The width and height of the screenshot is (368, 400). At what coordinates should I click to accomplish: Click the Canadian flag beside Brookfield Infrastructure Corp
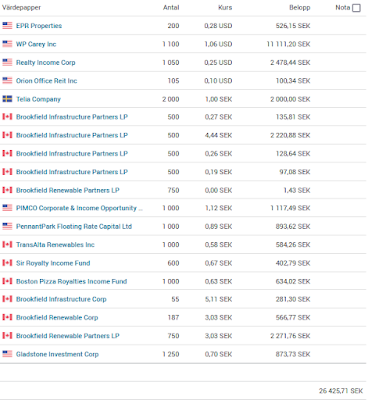7,299
